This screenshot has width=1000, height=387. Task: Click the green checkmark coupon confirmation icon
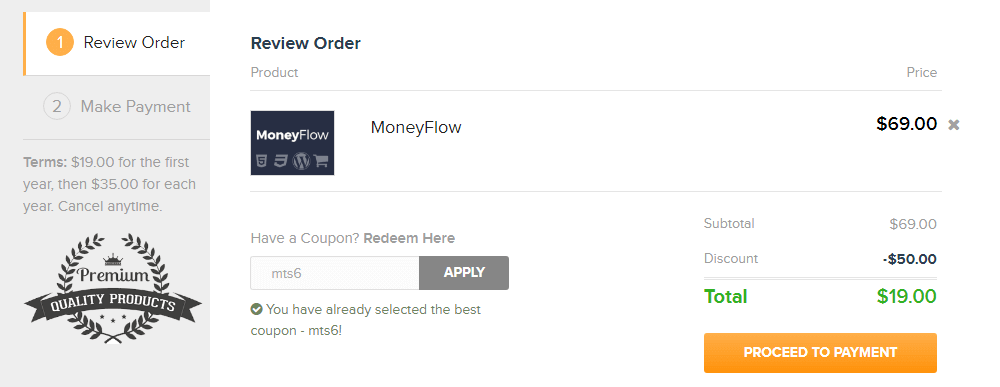256,309
